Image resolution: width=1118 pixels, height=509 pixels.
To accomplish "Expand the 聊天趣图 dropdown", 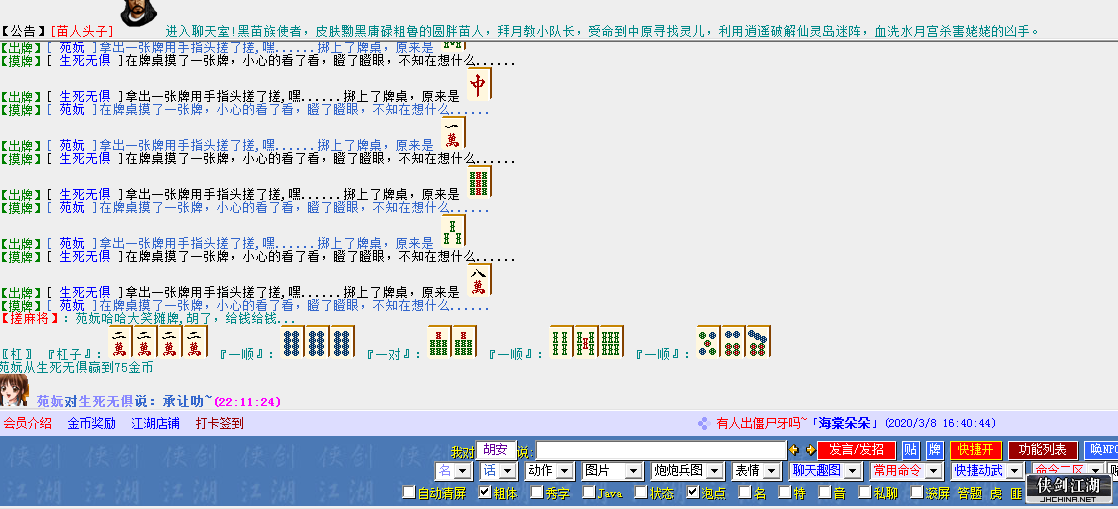I will click(825, 471).
